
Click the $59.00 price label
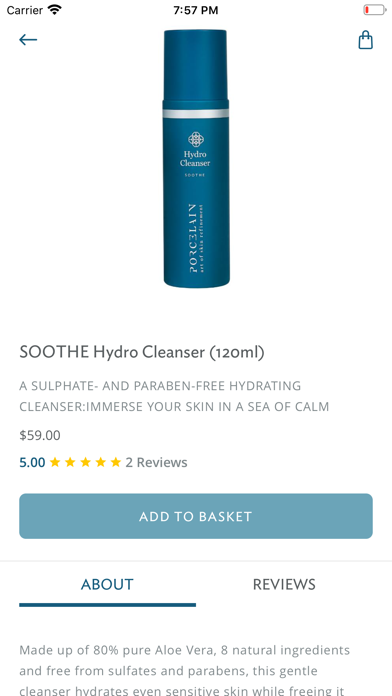tap(40, 435)
